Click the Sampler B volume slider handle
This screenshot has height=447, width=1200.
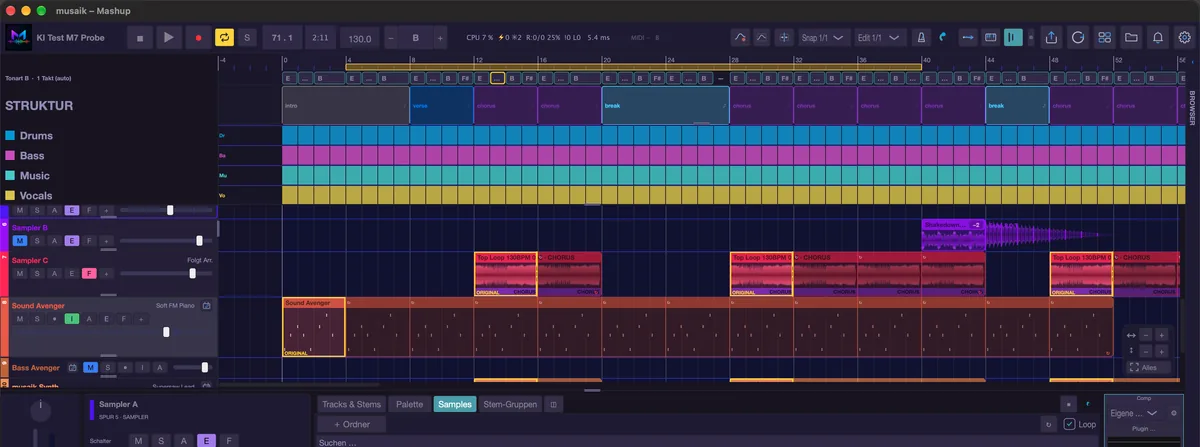click(x=200, y=241)
